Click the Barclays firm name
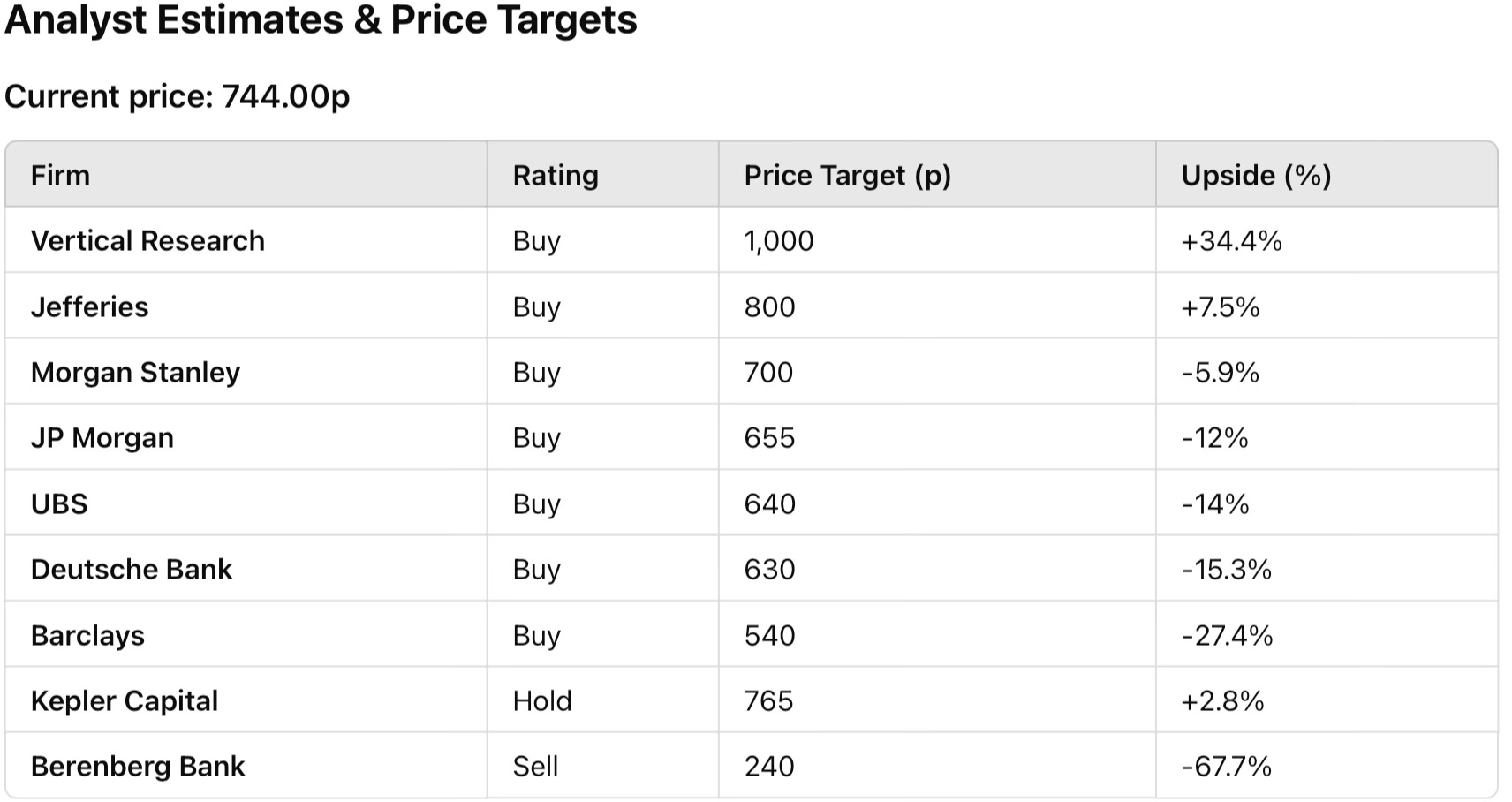 pyautogui.click(x=87, y=635)
